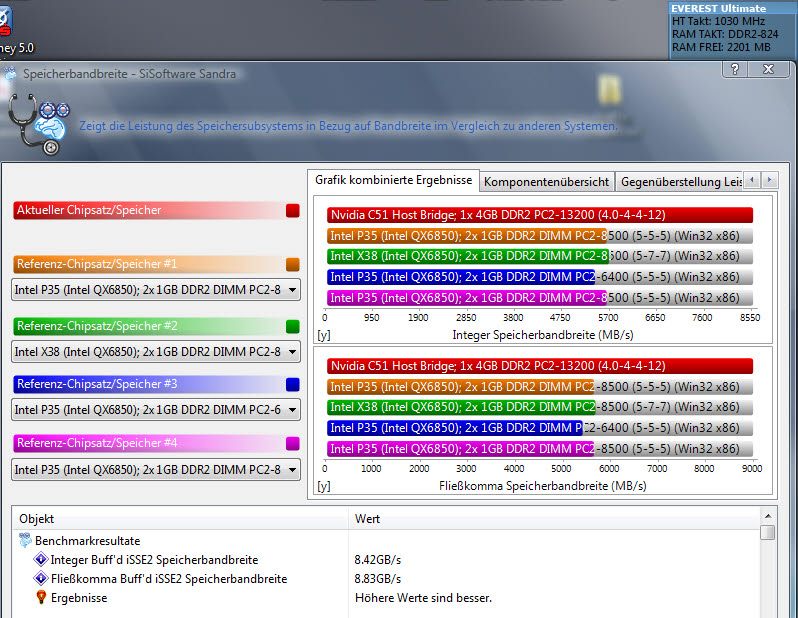Click the blue description text about Speichersubsystems
This screenshot has width=798, height=618.
point(348,126)
